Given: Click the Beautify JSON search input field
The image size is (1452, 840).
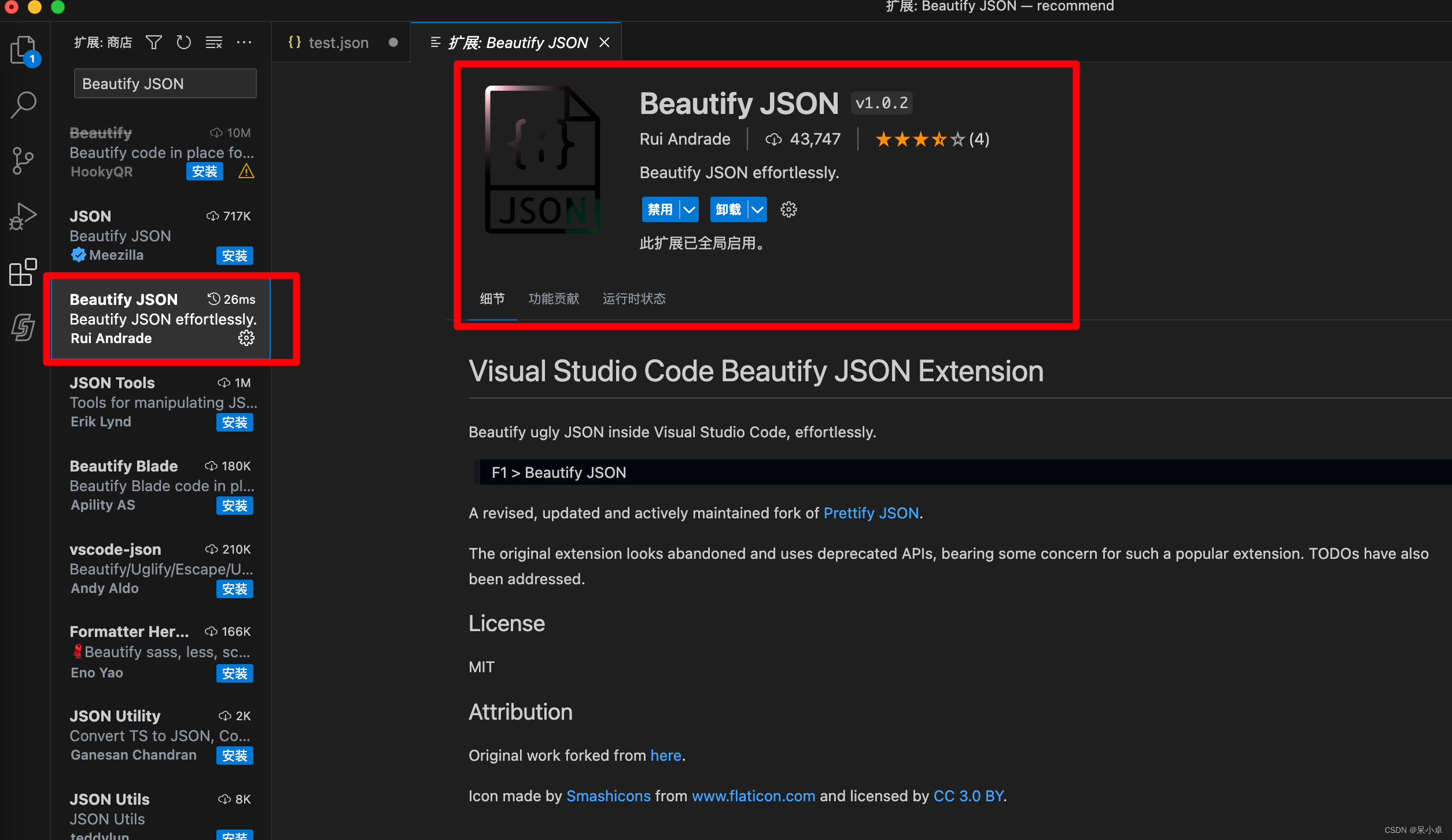Looking at the screenshot, I should point(165,84).
